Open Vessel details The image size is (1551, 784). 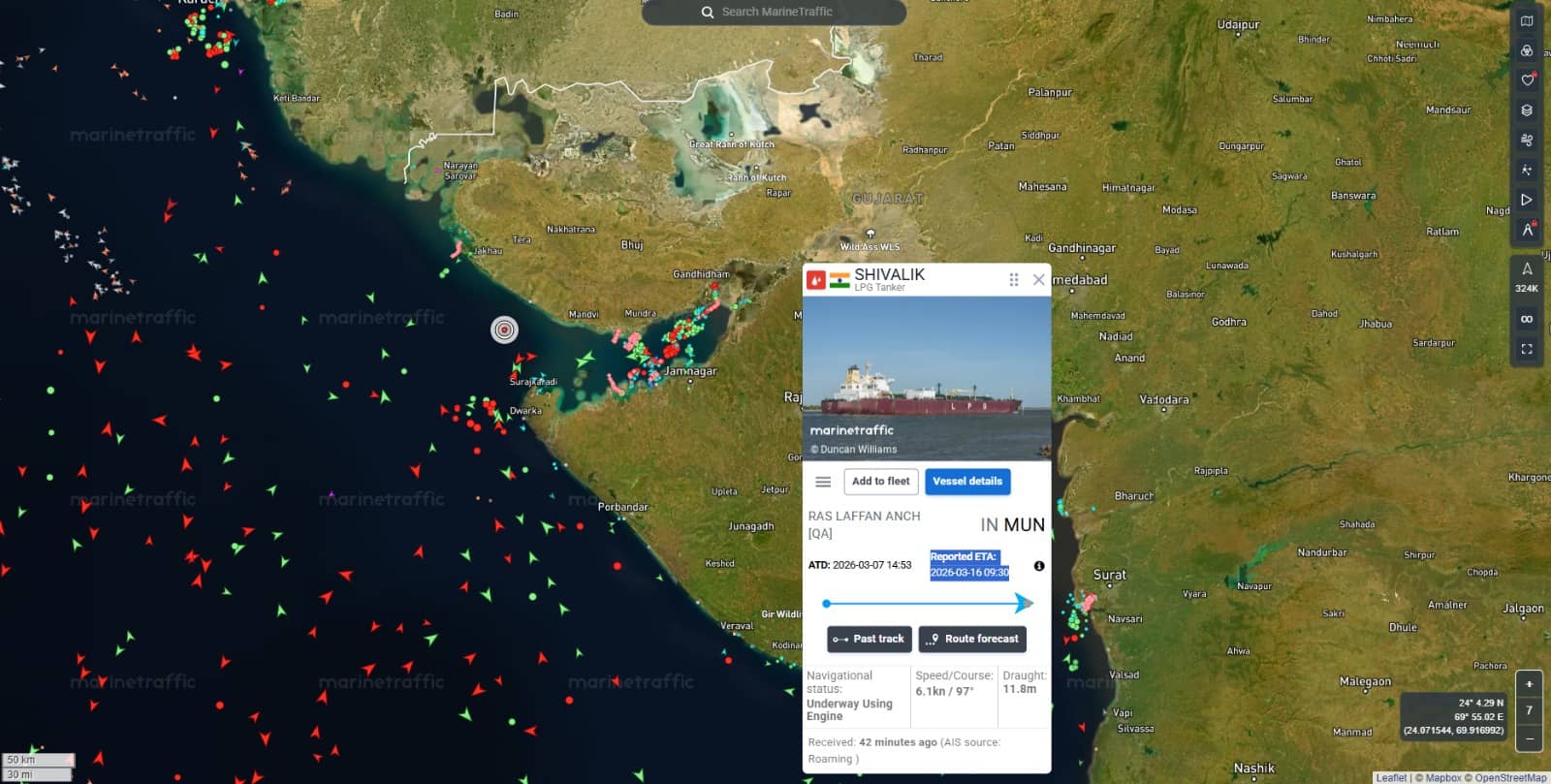(x=967, y=482)
